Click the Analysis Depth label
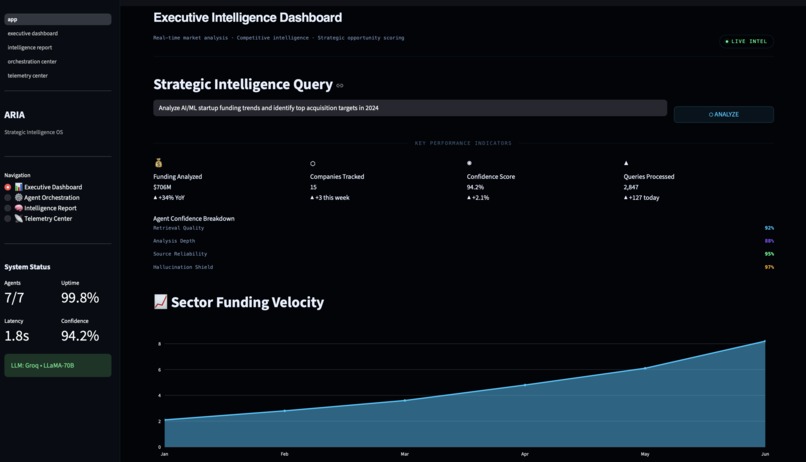 pos(174,241)
